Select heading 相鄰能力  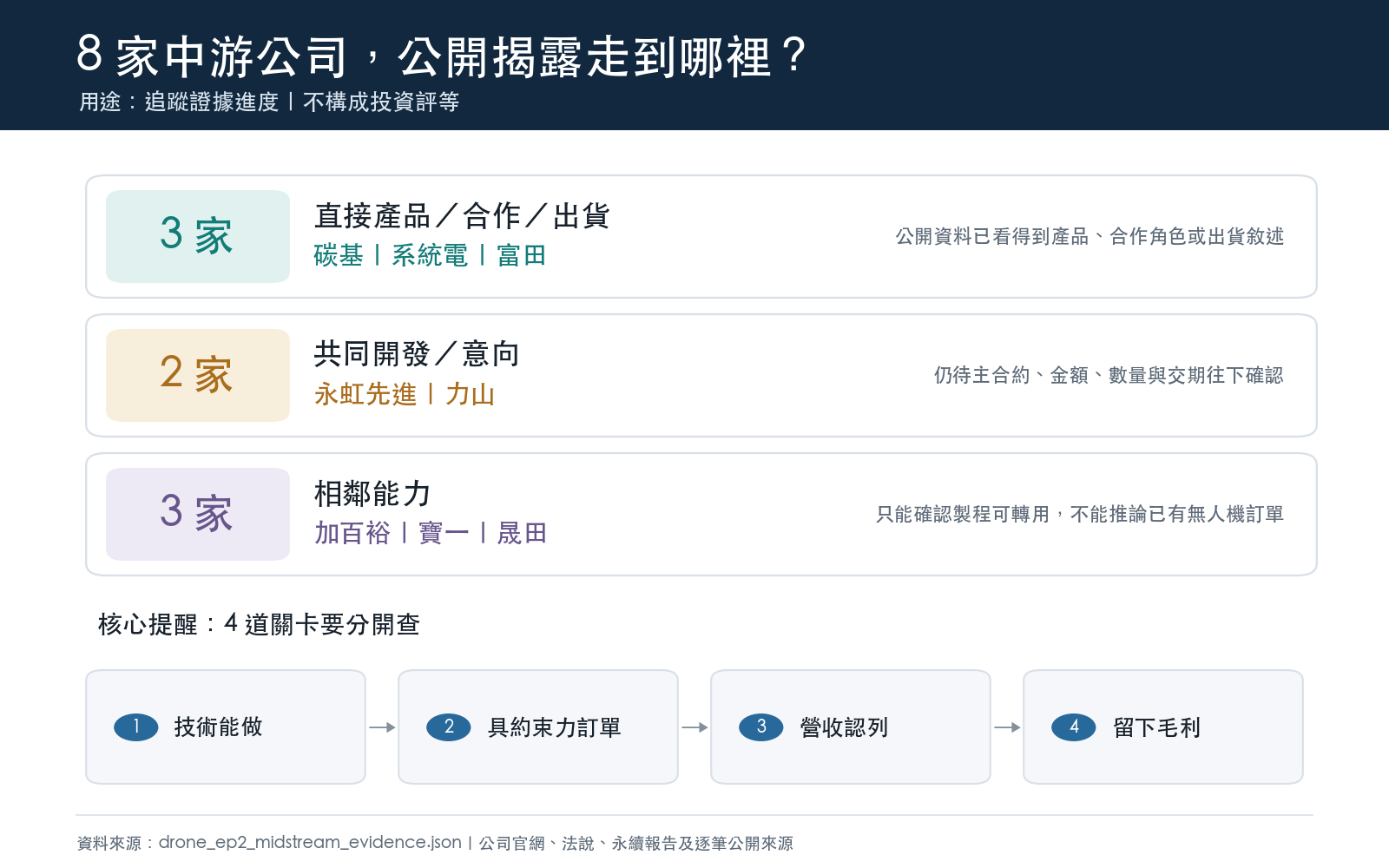point(372,493)
